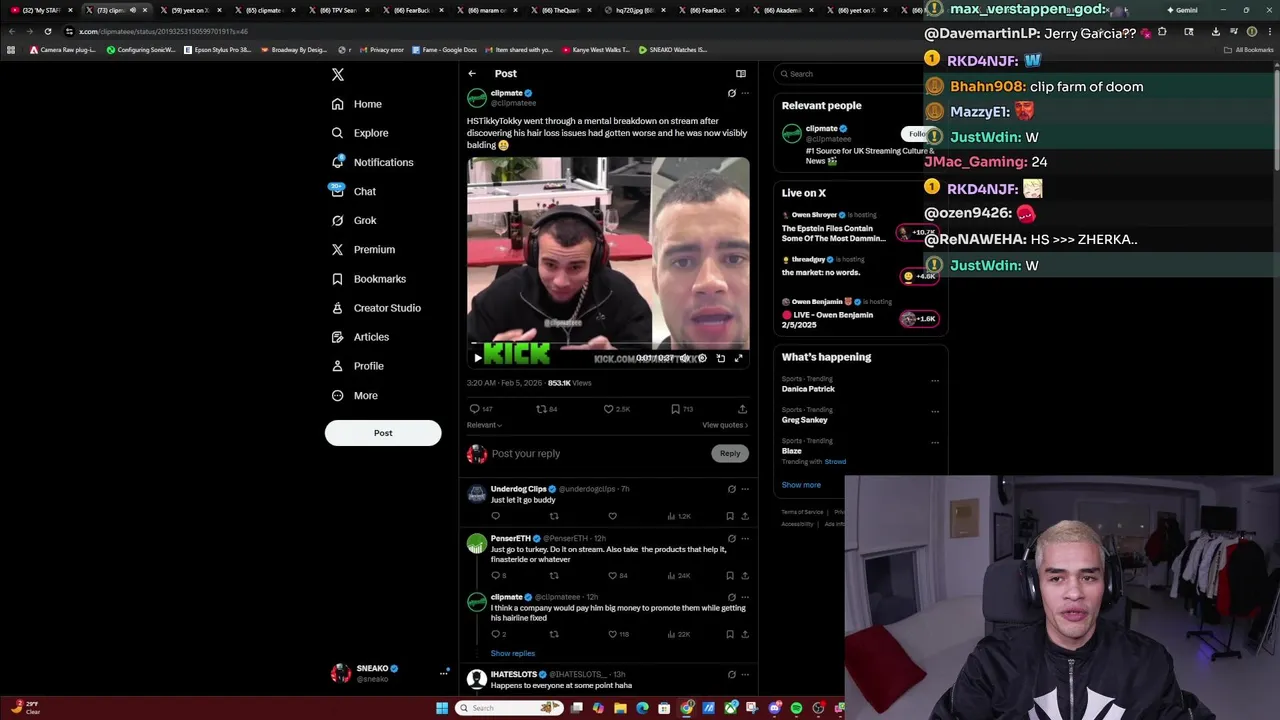Screen dimensions: 1280x720
Task: Open Fame - Google Docs bookmark
Action: [443, 50]
